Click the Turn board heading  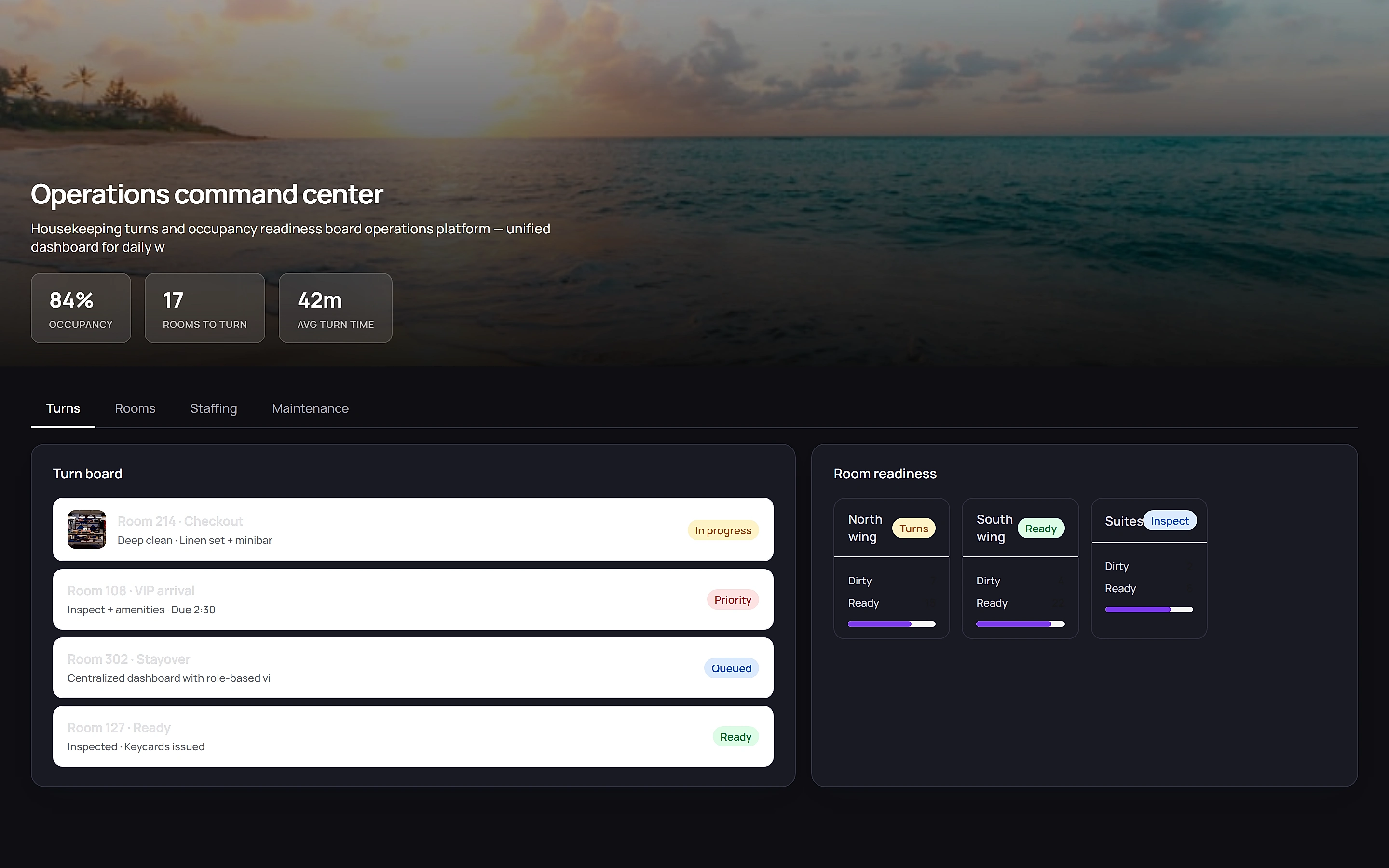(87, 474)
